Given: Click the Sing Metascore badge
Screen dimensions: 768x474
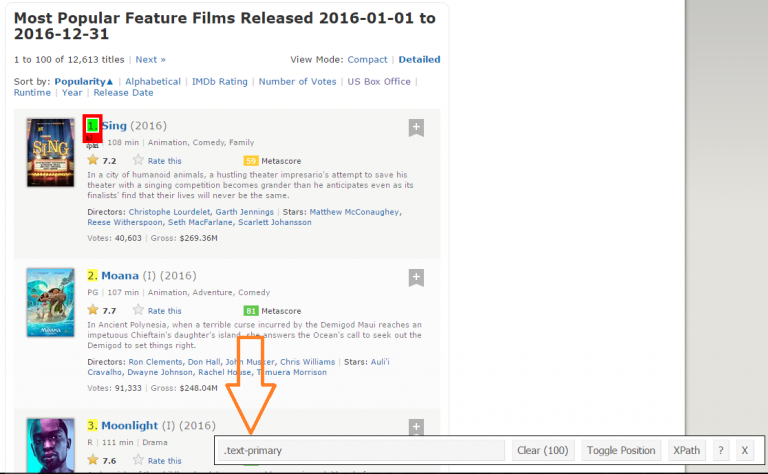Looking at the screenshot, I should [x=251, y=160].
